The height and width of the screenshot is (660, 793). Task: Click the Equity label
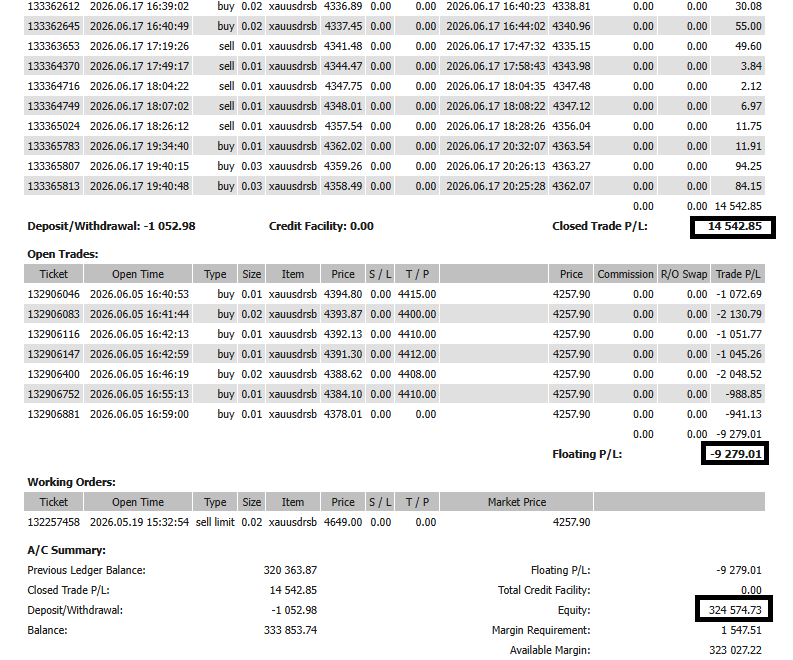[x=574, y=610]
